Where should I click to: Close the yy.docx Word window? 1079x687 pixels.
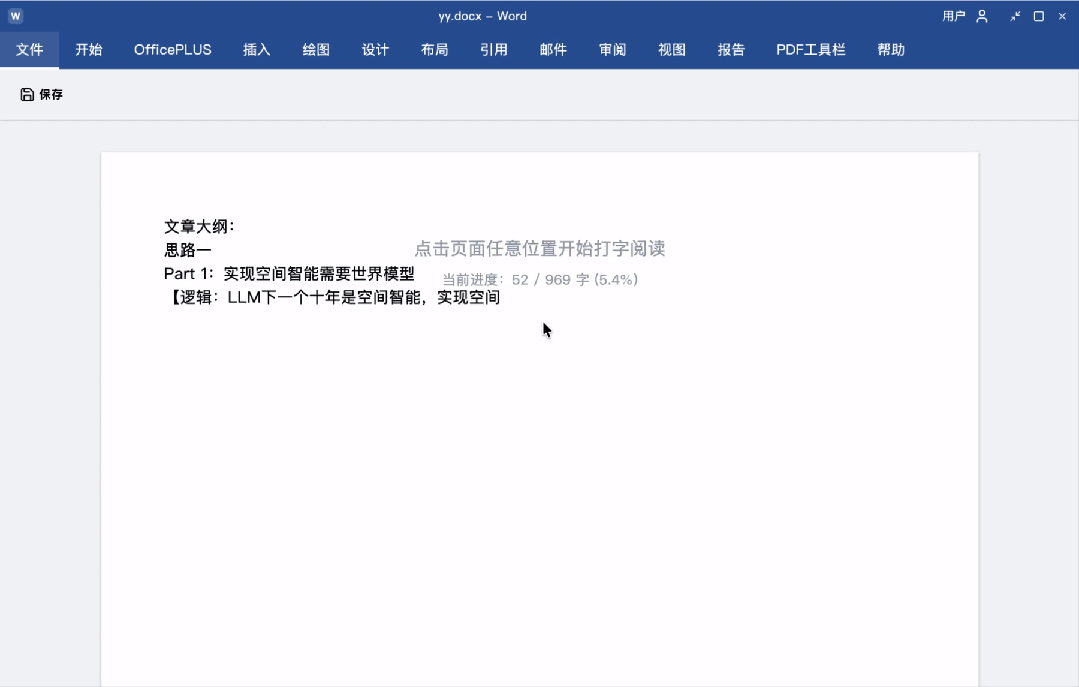[x=1062, y=16]
